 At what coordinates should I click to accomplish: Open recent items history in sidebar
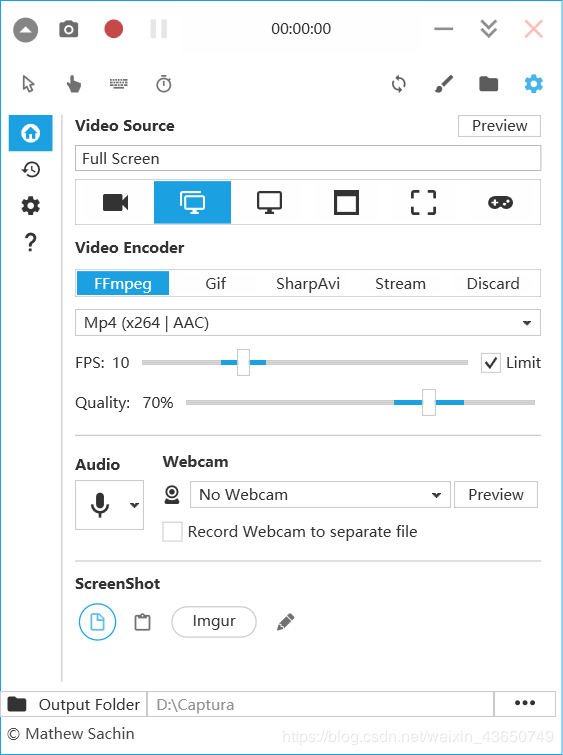pyautogui.click(x=31, y=169)
